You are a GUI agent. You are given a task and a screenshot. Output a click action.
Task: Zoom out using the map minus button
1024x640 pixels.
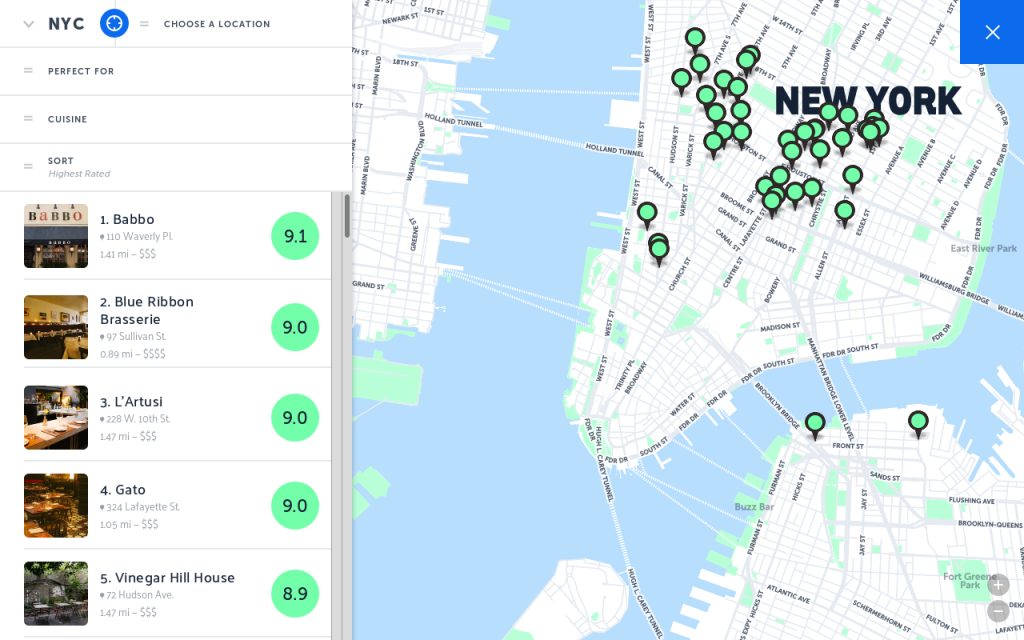[998, 611]
